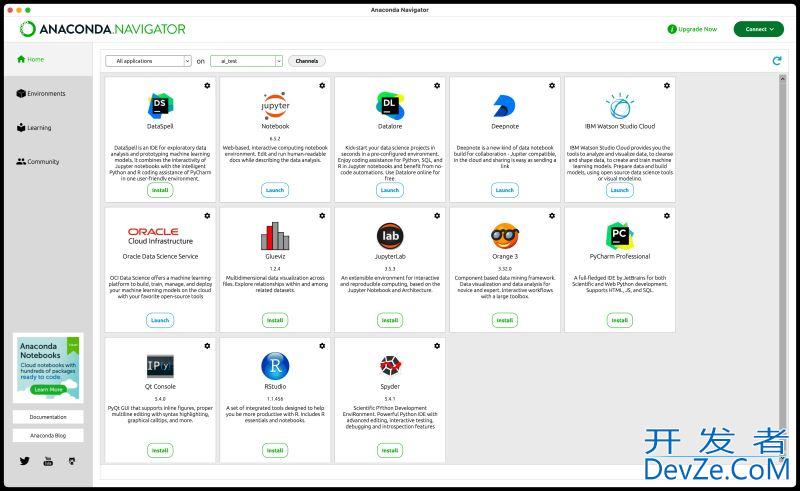Viewport: 800px width, 491px height.
Task: Click the JupyterLab lab icon
Action: 390,236
